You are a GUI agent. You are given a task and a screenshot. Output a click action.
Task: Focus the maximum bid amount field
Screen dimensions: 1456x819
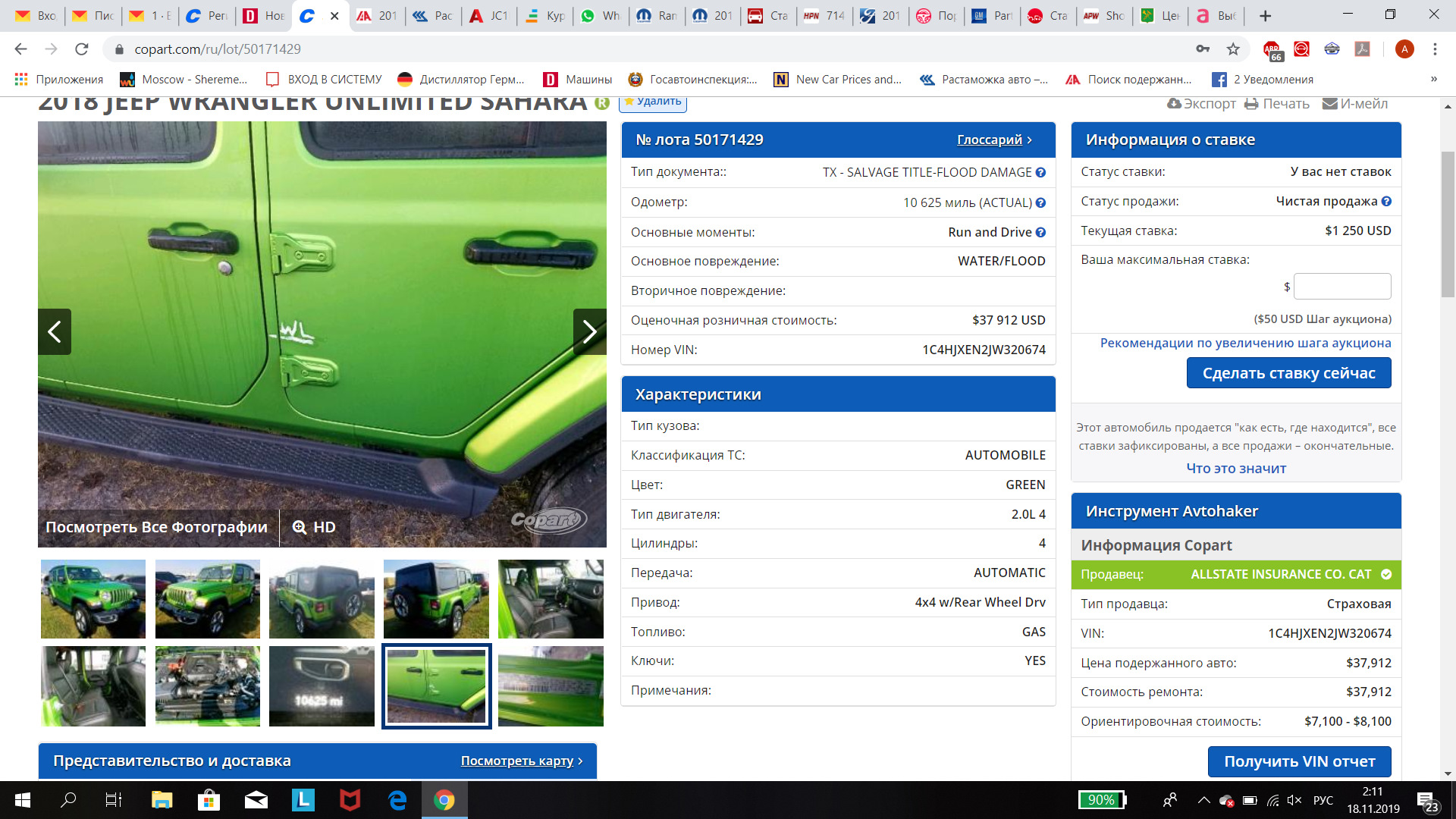tap(1342, 287)
